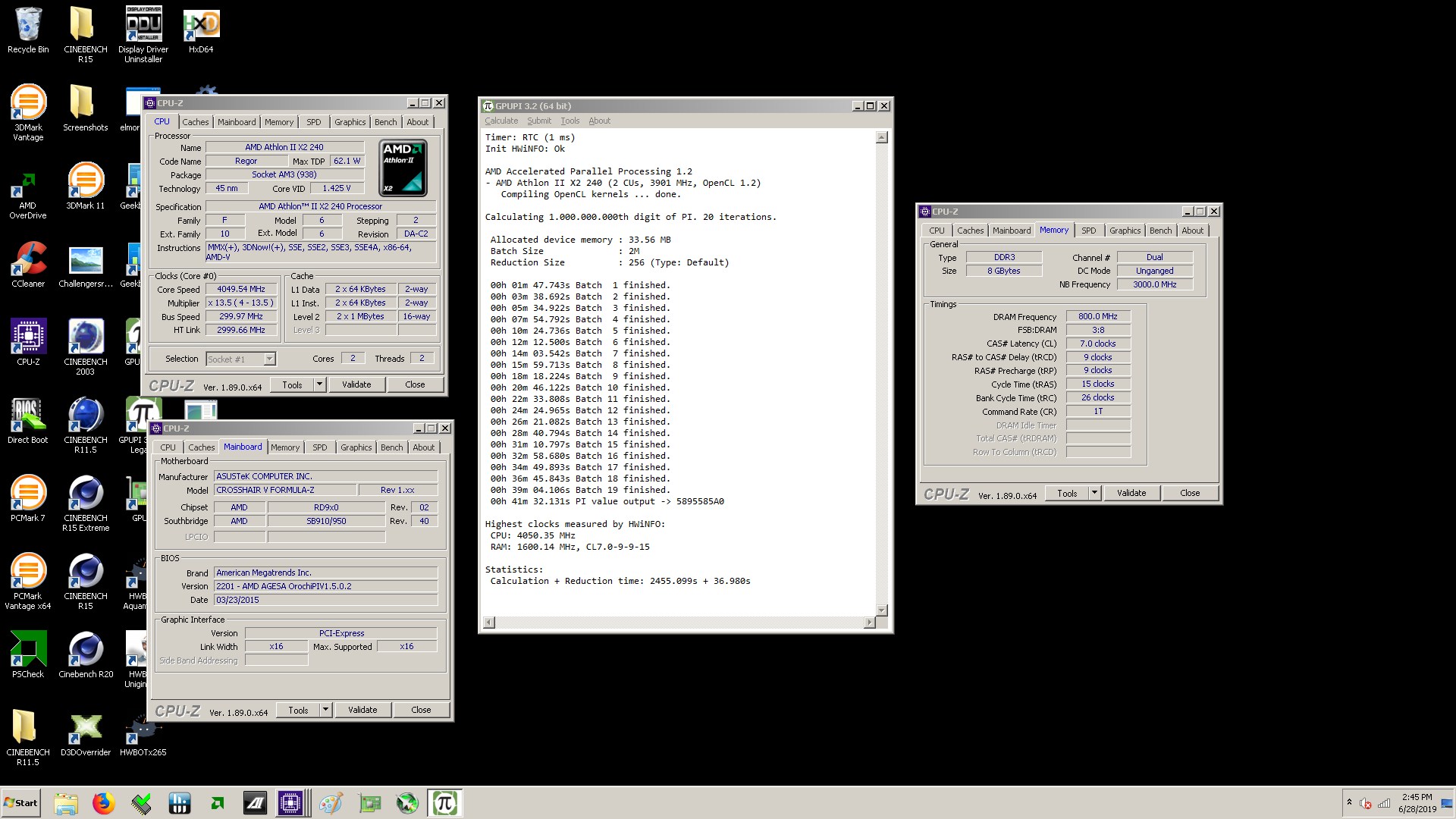This screenshot has height=819, width=1456.
Task: Open the Submit menu in GPUPI
Action: tap(539, 121)
